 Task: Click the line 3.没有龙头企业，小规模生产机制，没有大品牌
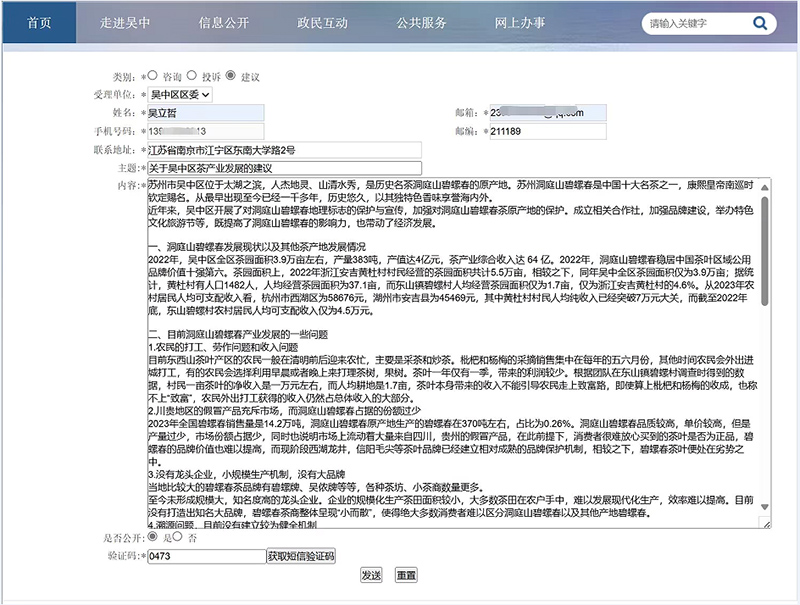tap(246, 474)
